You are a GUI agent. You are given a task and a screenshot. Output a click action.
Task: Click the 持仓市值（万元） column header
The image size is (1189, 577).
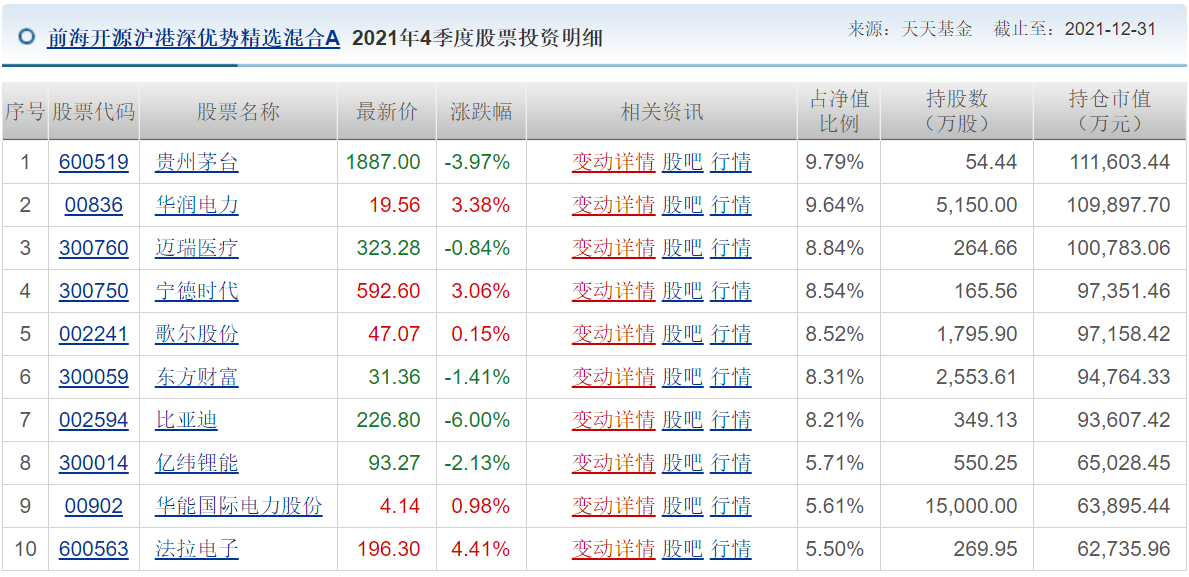click(x=1111, y=111)
